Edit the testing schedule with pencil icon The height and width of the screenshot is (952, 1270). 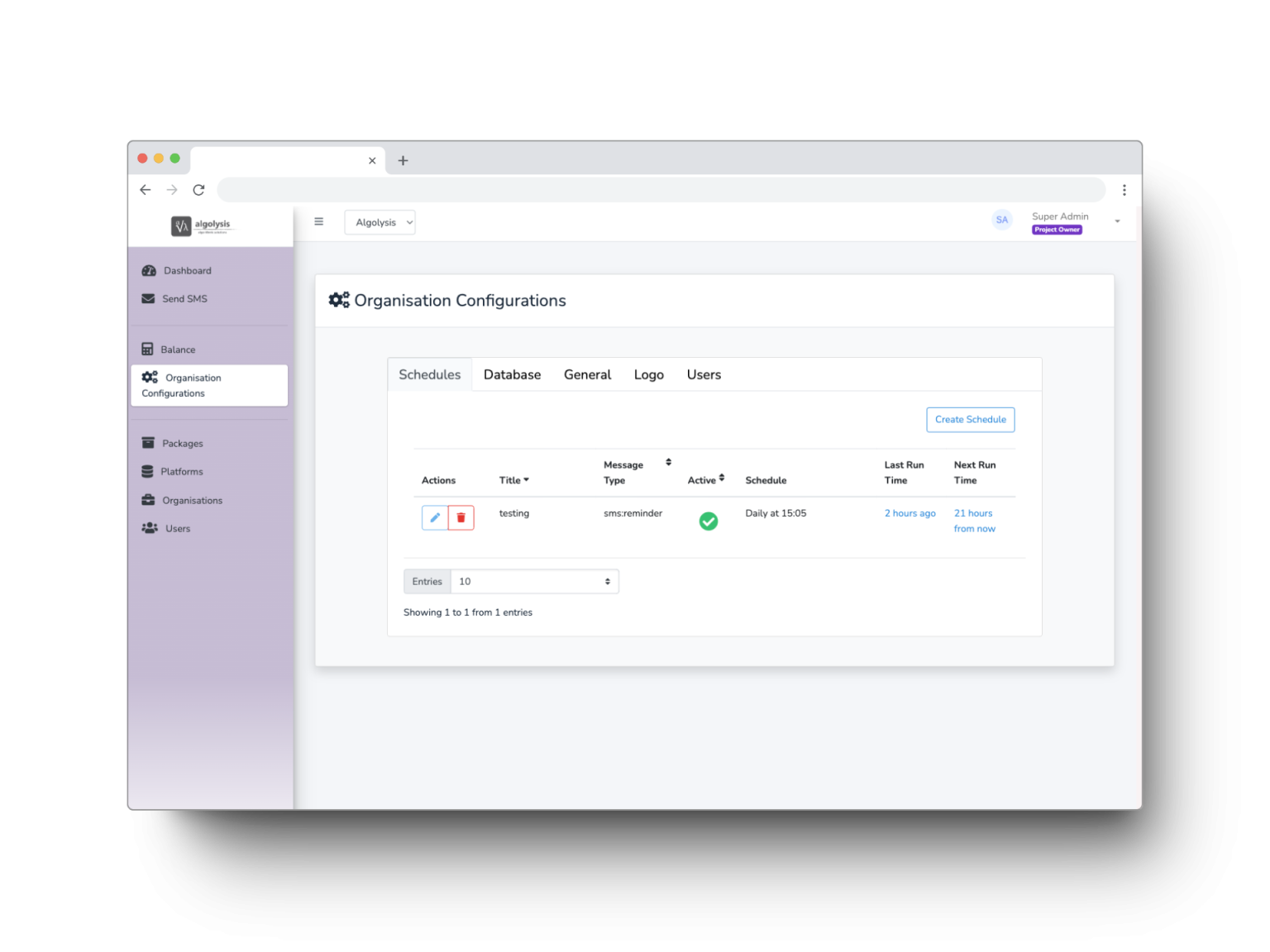pyautogui.click(x=435, y=518)
